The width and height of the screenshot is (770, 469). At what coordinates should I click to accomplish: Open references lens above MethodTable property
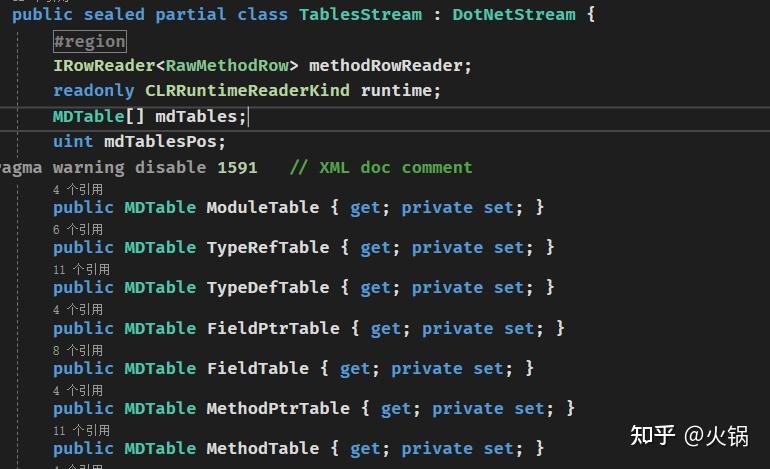(81, 430)
